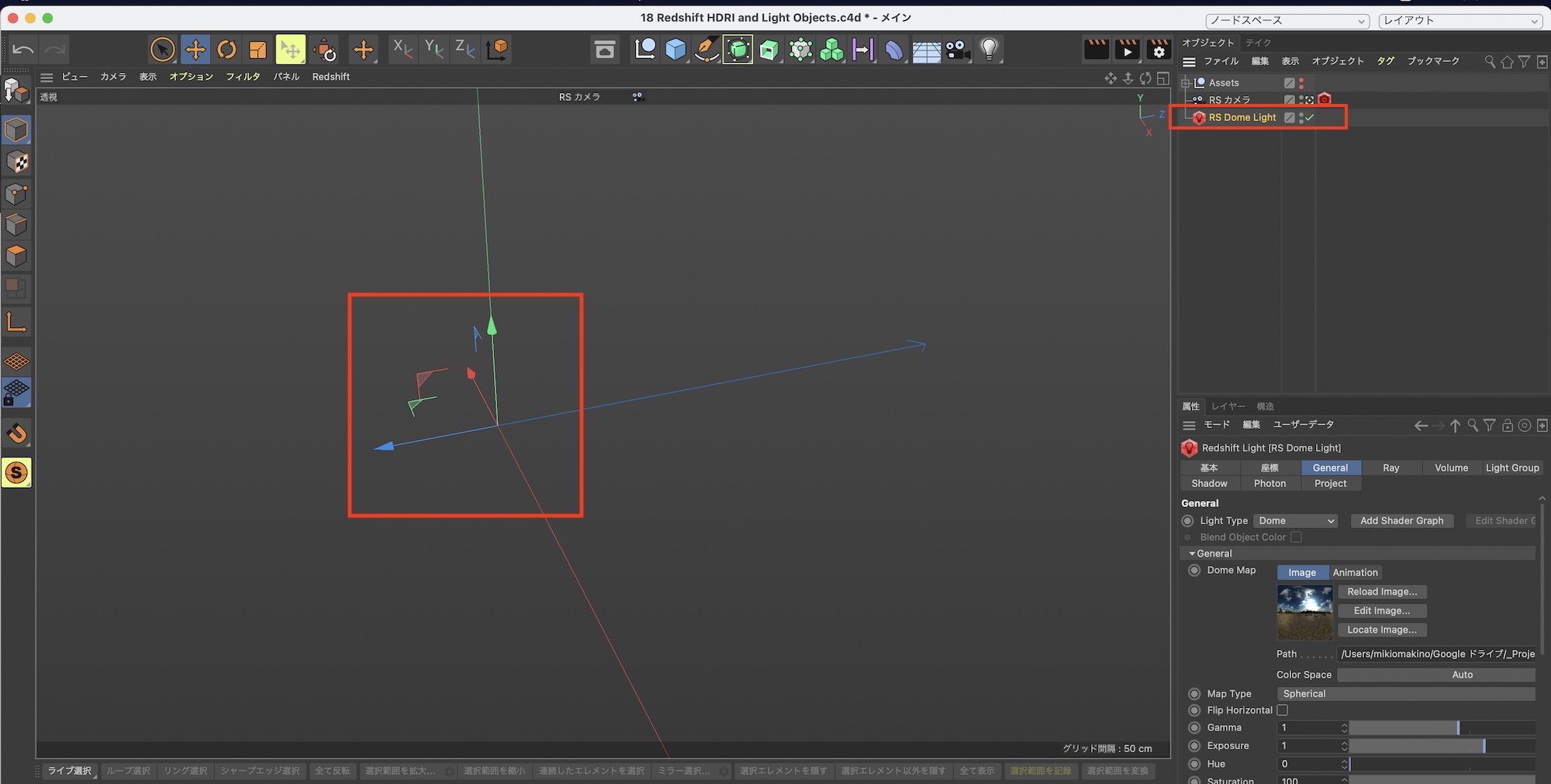Click the Add Shader Graph button
1551x784 pixels.
[x=1401, y=521]
